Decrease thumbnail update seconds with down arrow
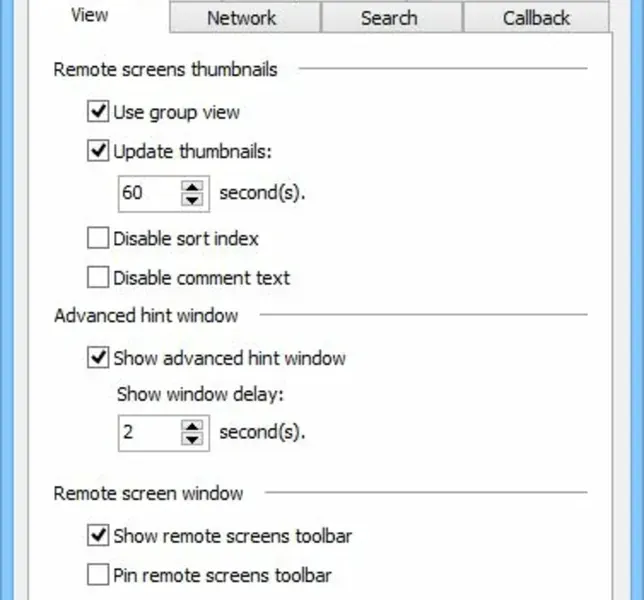 pos(192,199)
